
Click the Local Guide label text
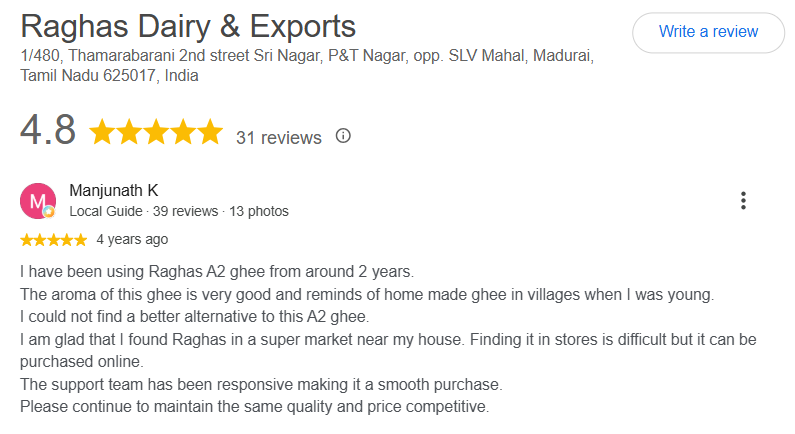click(x=106, y=211)
